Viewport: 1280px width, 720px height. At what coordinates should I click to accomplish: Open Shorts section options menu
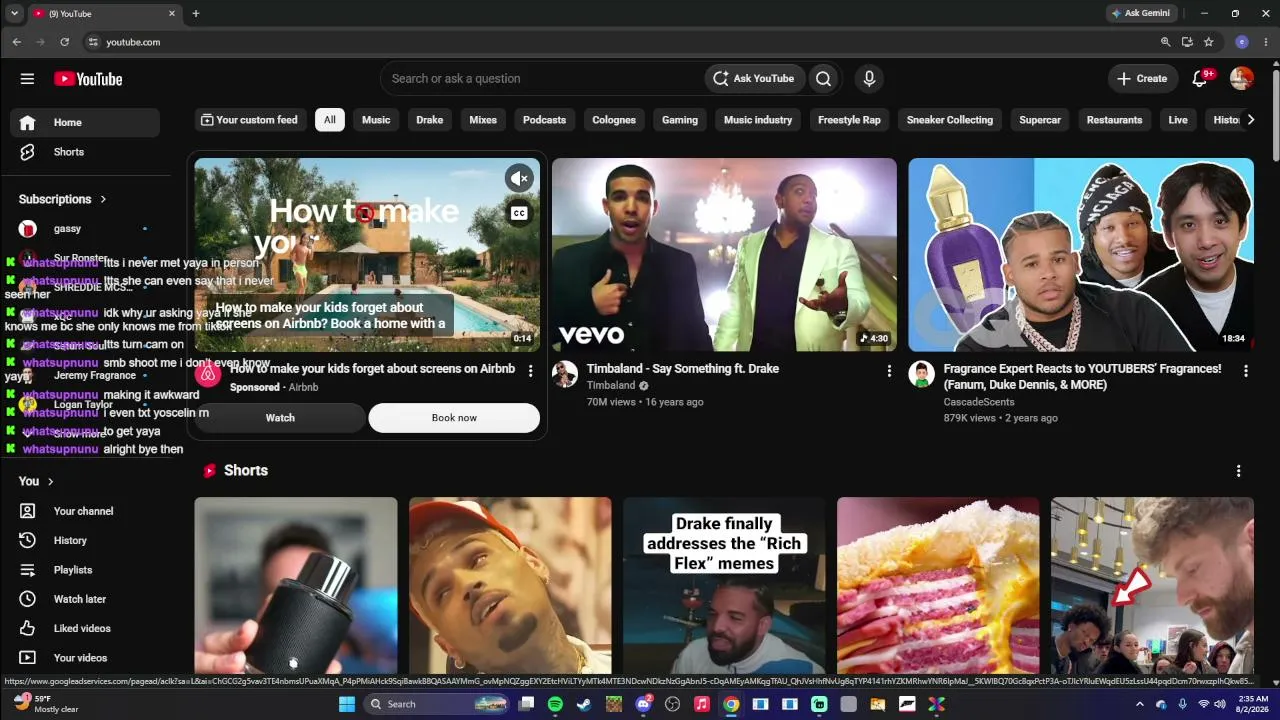pos(1238,471)
